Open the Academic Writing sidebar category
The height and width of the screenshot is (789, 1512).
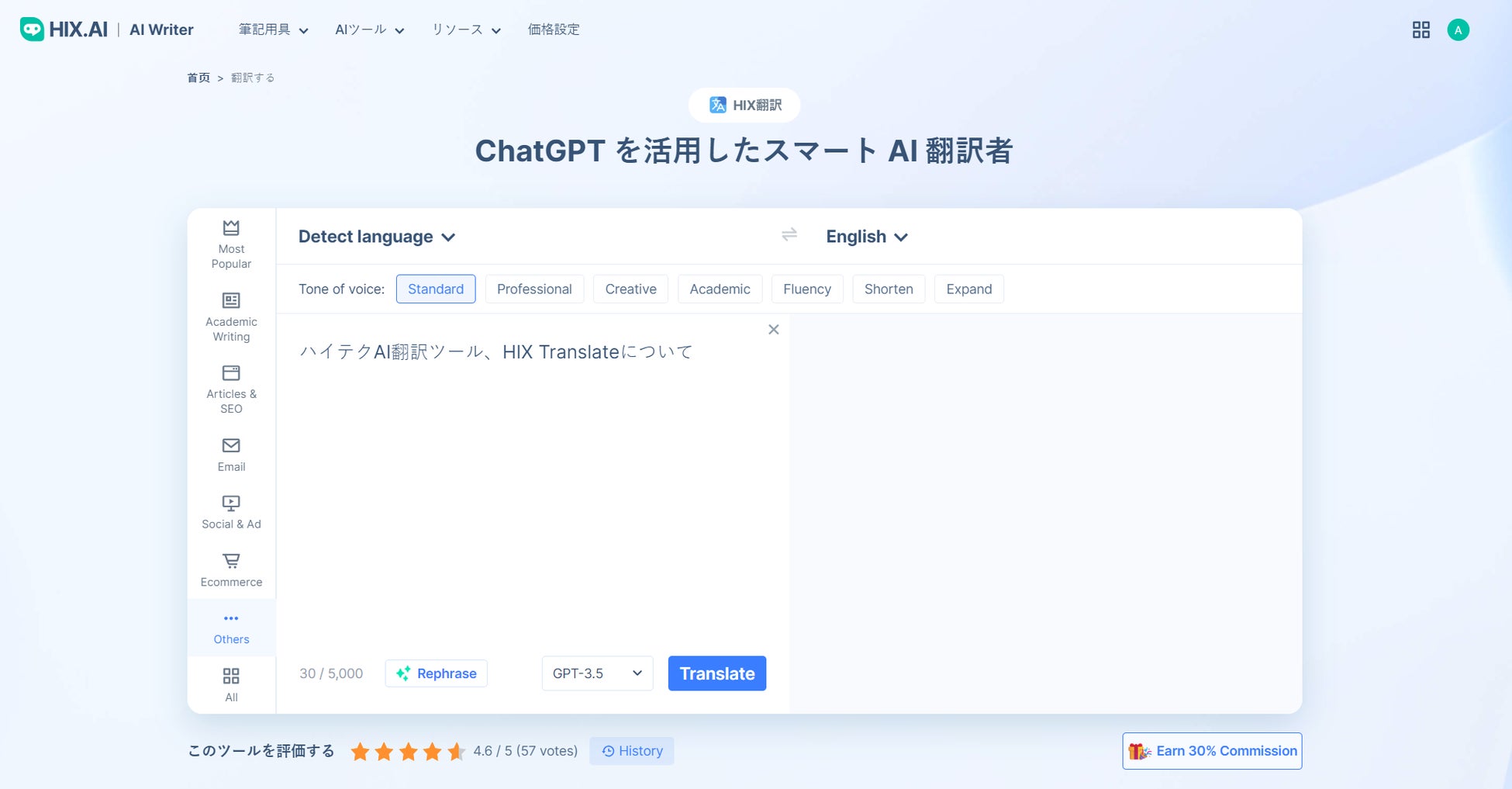231,317
